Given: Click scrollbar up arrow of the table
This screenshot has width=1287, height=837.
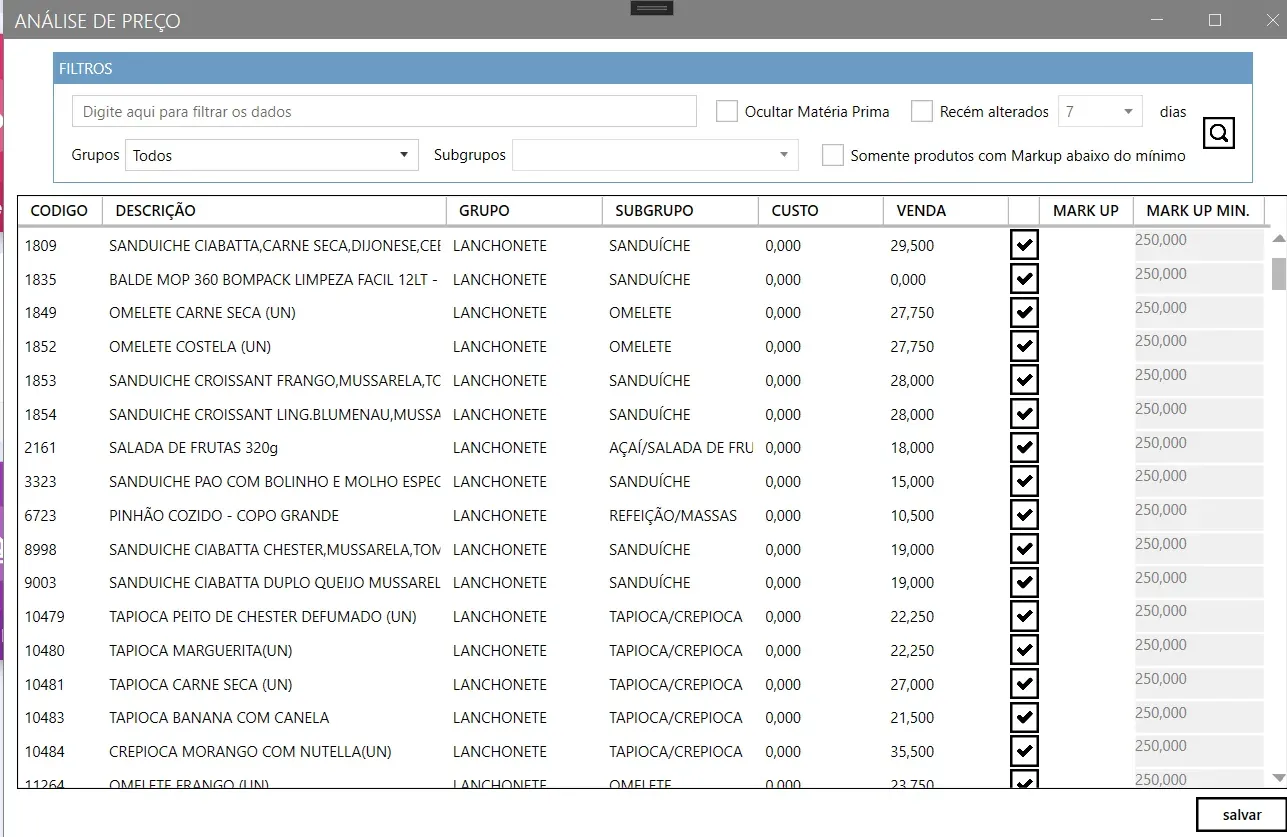Looking at the screenshot, I should tap(1278, 238).
